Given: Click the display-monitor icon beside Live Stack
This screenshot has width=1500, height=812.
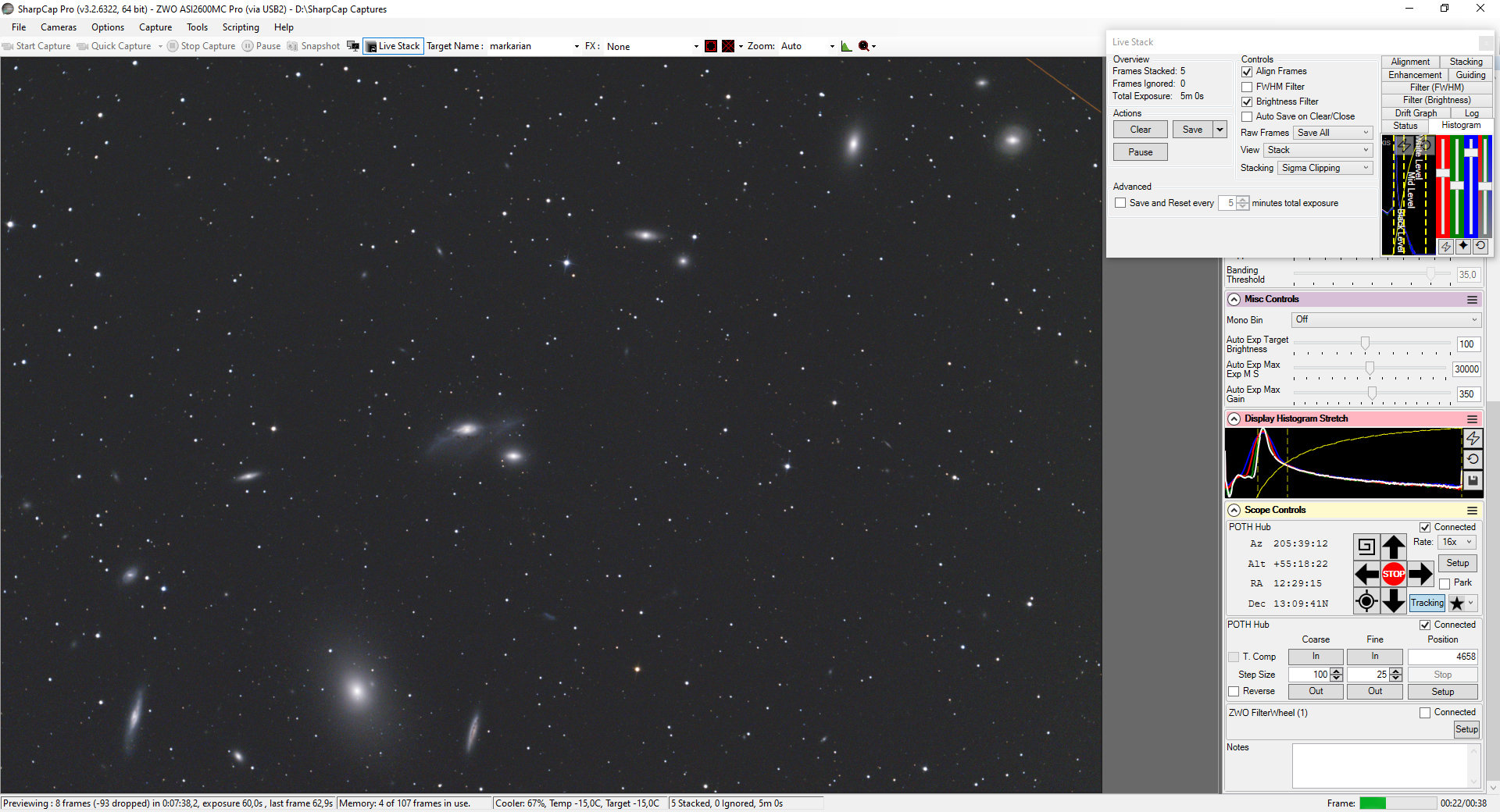Looking at the screenshot, I should (353, 46).
